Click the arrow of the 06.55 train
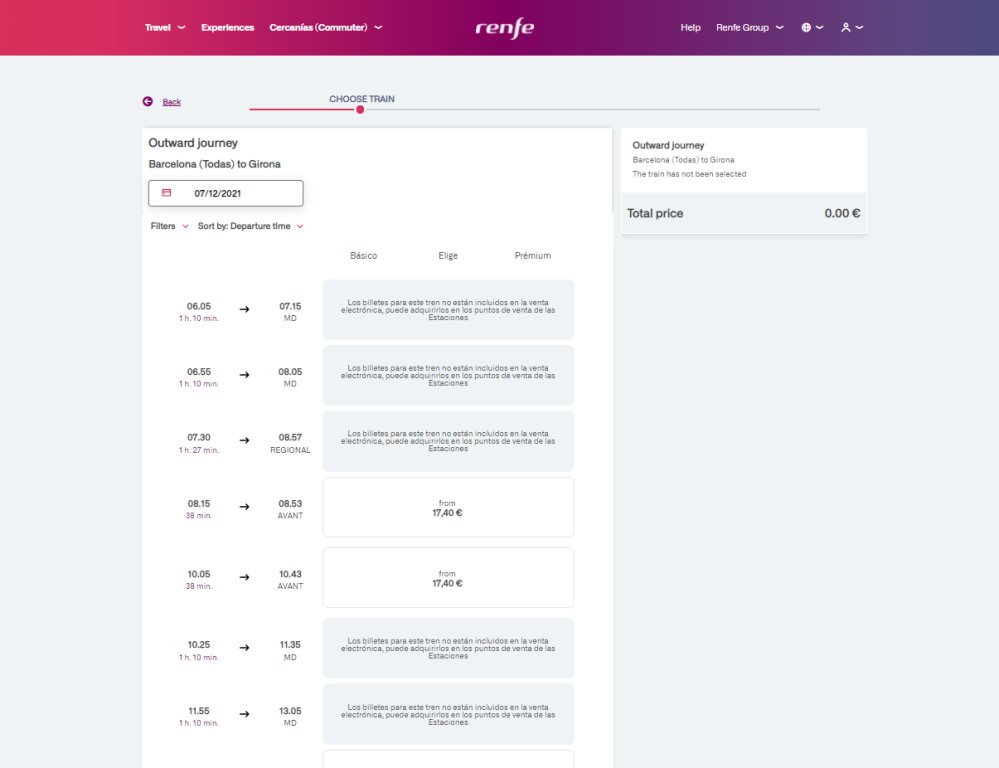Image resolution: width=999 pixels, height=768 pixels. click(x=245, y=375)
